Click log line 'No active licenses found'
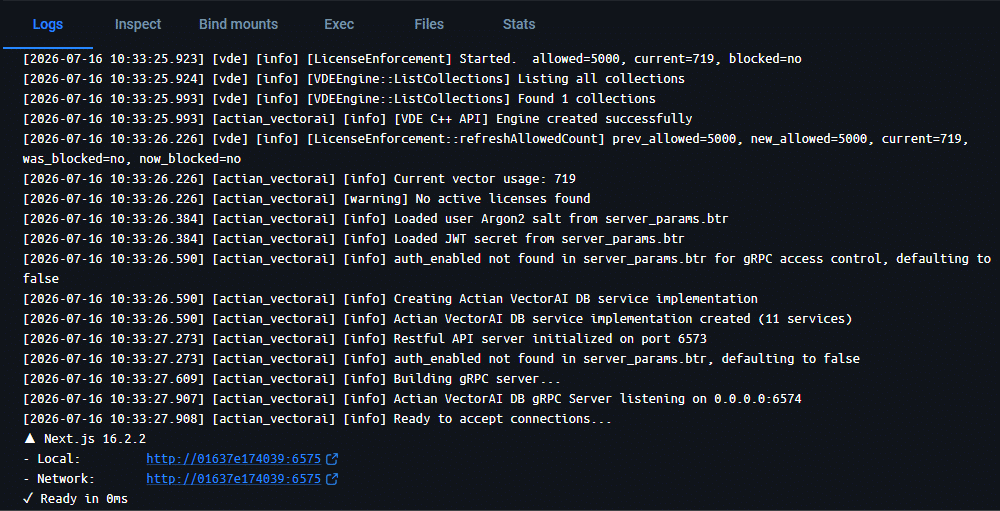 pyautogui.click(x=307, y=199)
